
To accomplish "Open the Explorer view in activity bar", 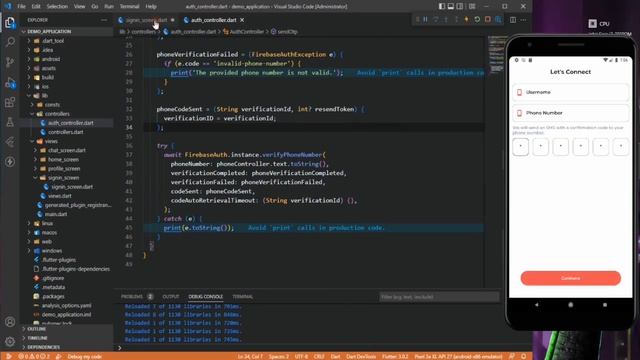I will (10, 22).
